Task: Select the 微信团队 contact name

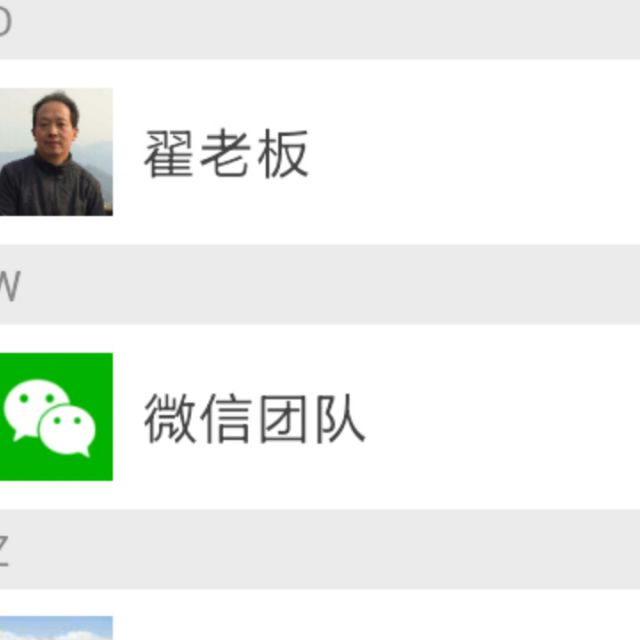Action: coord(255,418)
